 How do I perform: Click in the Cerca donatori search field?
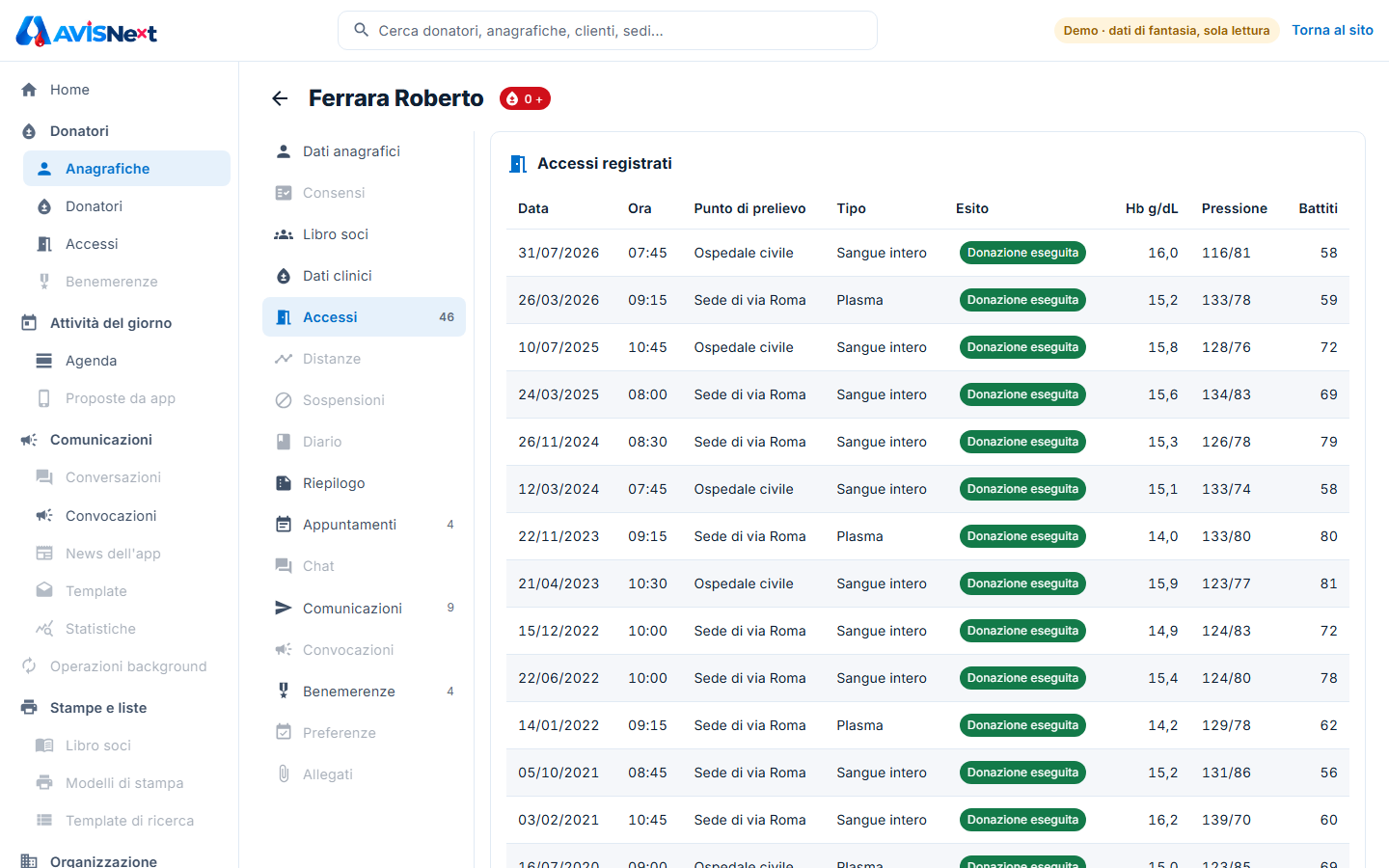[x=608, y=31]
